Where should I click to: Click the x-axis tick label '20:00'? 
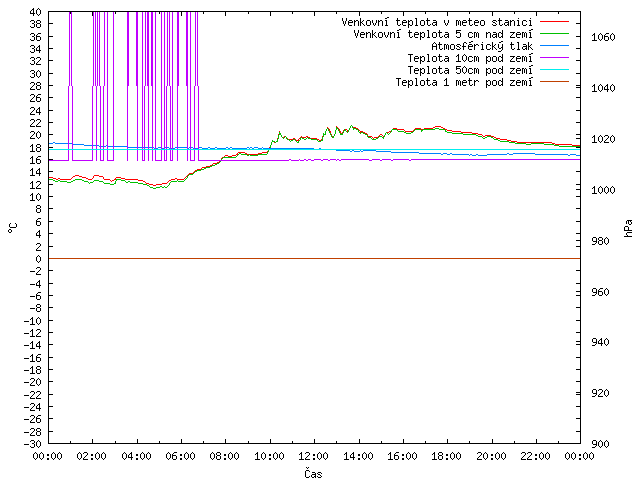[x=491, y=456]
